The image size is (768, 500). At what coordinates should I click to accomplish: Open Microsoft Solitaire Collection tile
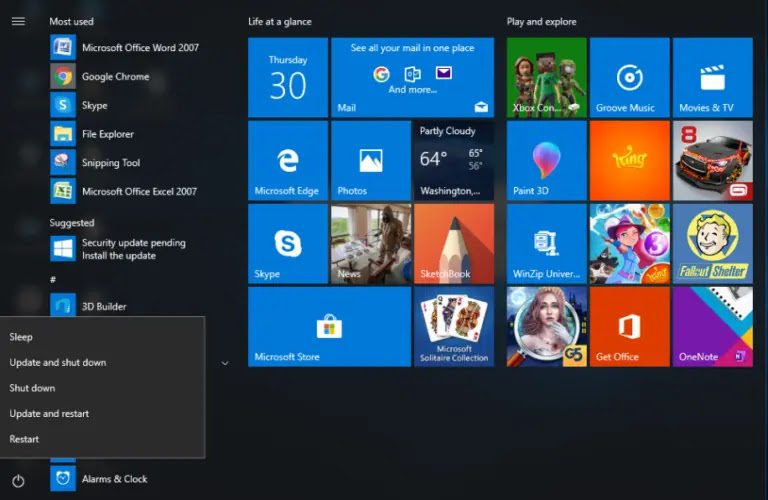pos(454,327)
